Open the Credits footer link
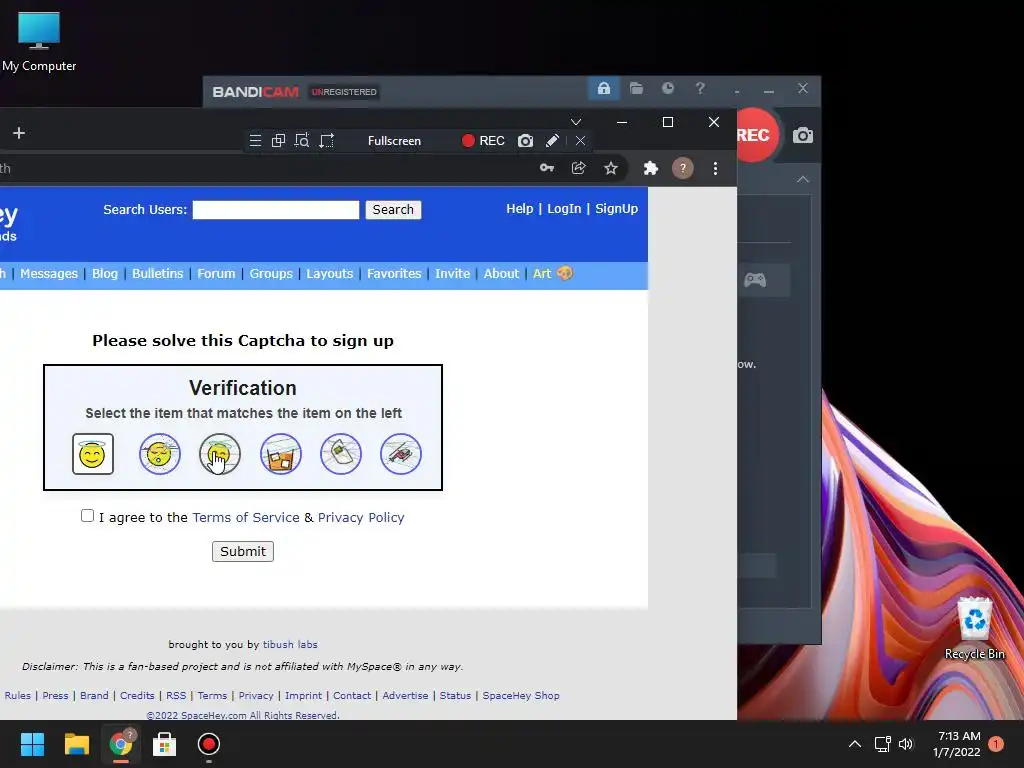The height and width of the screenshot is (768, 1024). [x=137, y=696]
